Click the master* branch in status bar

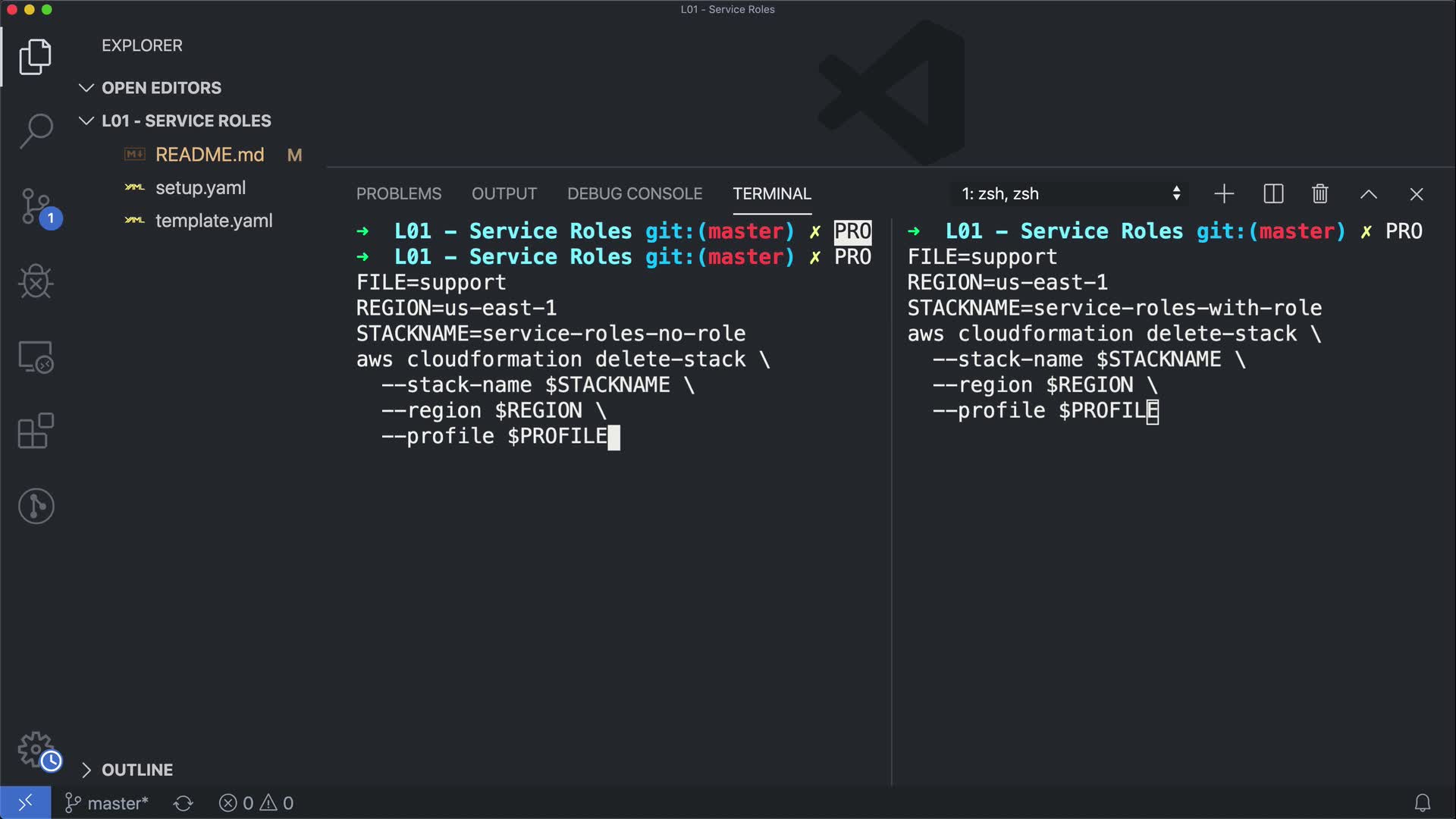click(x=107, y=803)
